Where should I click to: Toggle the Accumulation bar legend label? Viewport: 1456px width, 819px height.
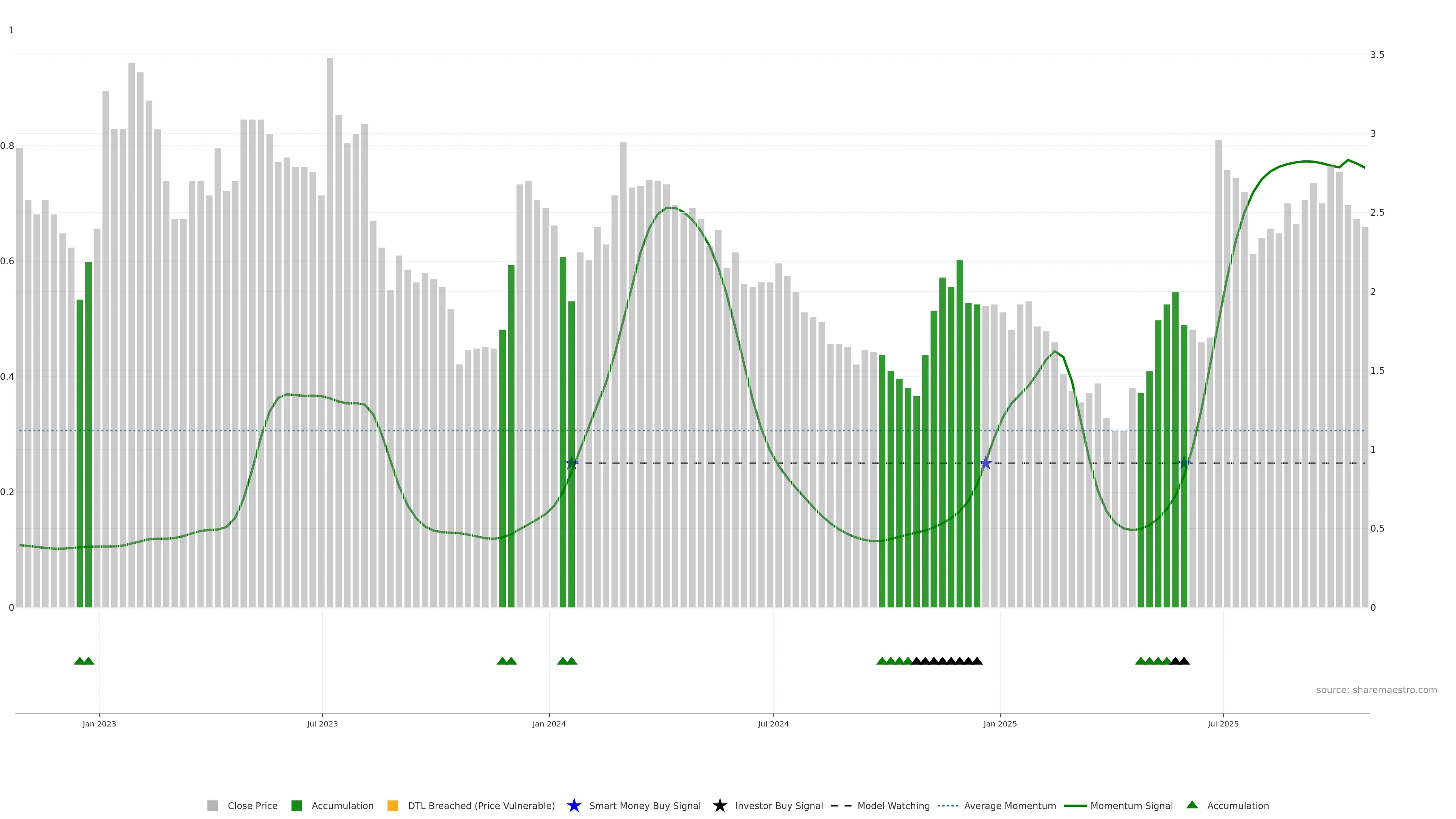tap(342, 805)
